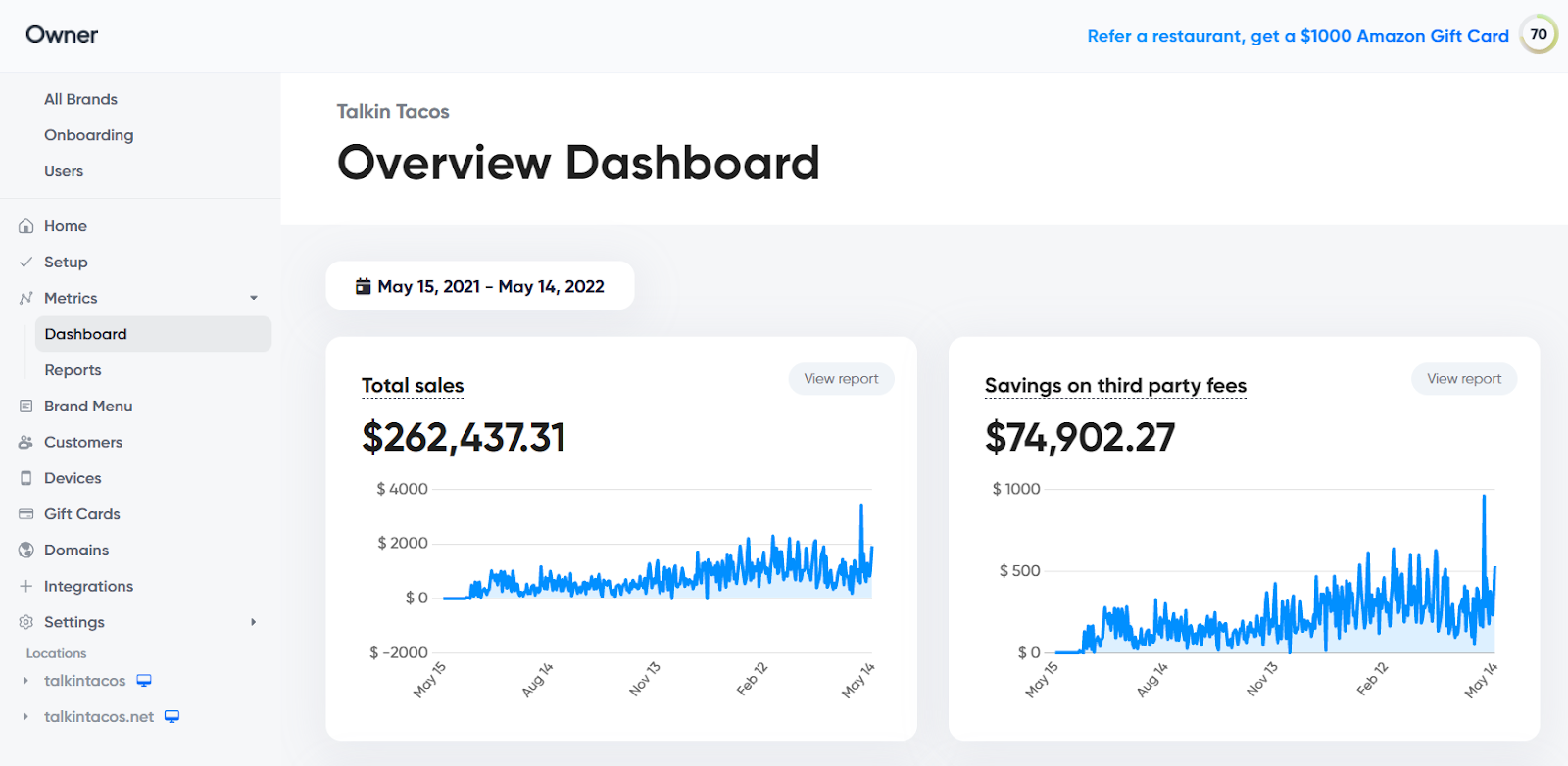Click the Amazon Gift Card referral link

pyautogui.click(x=1298, y=36)
